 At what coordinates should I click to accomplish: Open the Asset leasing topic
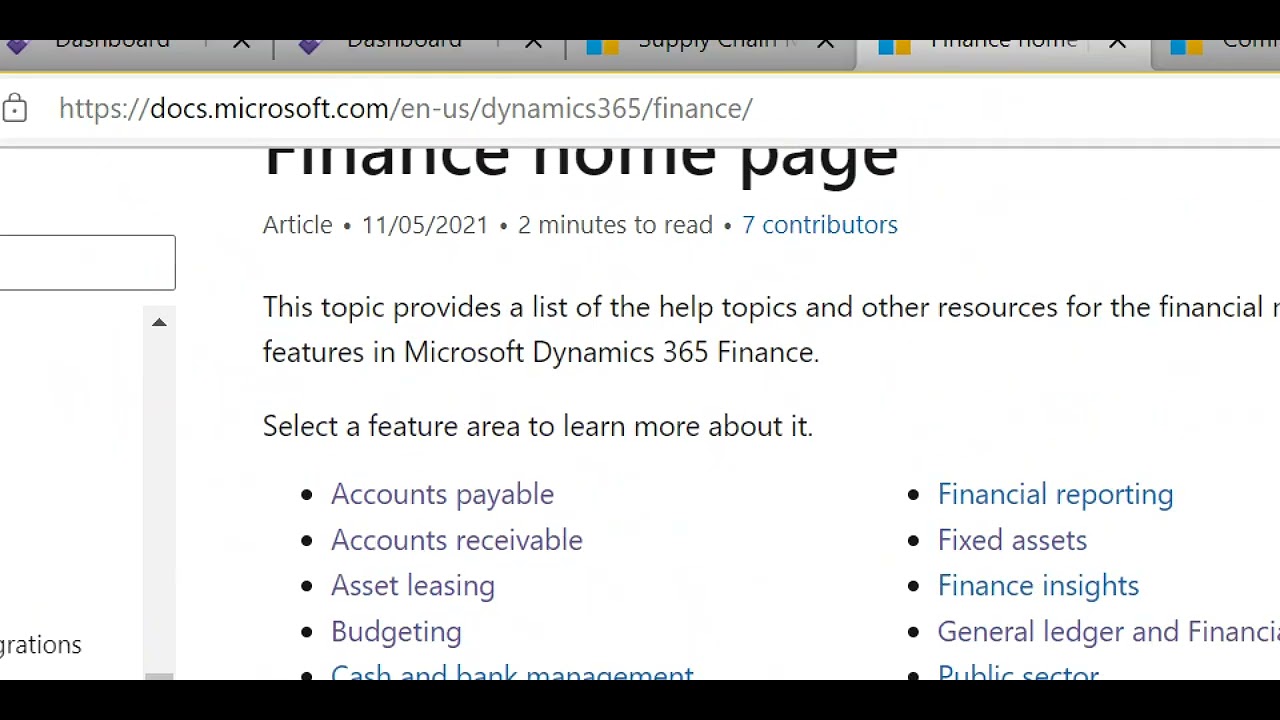(413, 586)
